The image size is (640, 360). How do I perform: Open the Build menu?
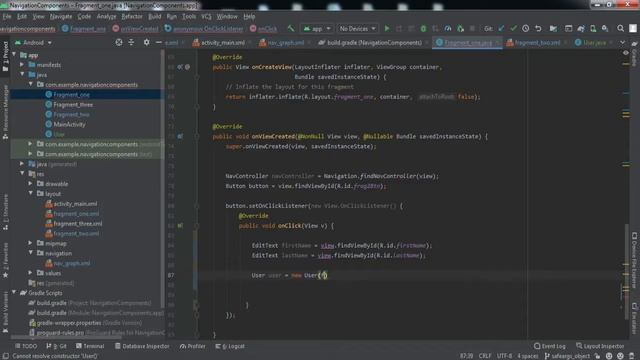click(x=154, y=17)
